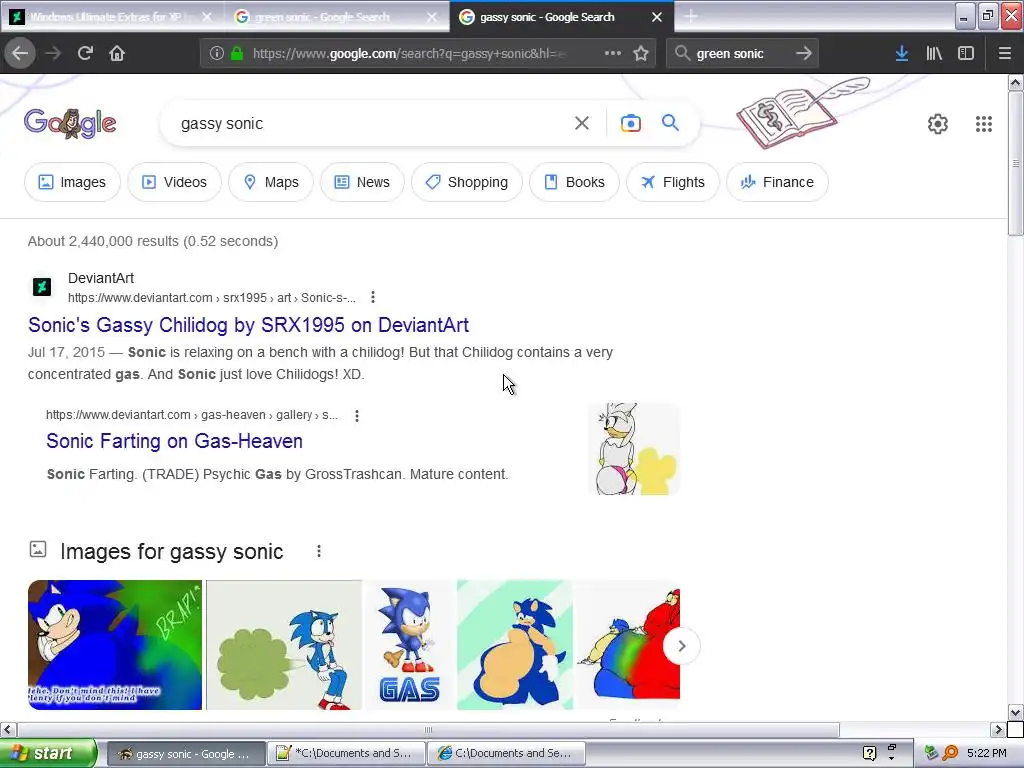The width and height of the screenshot is (1024, 768).
Task: Bookmark this page with the star icon
Action: click(x=641, y=53)
